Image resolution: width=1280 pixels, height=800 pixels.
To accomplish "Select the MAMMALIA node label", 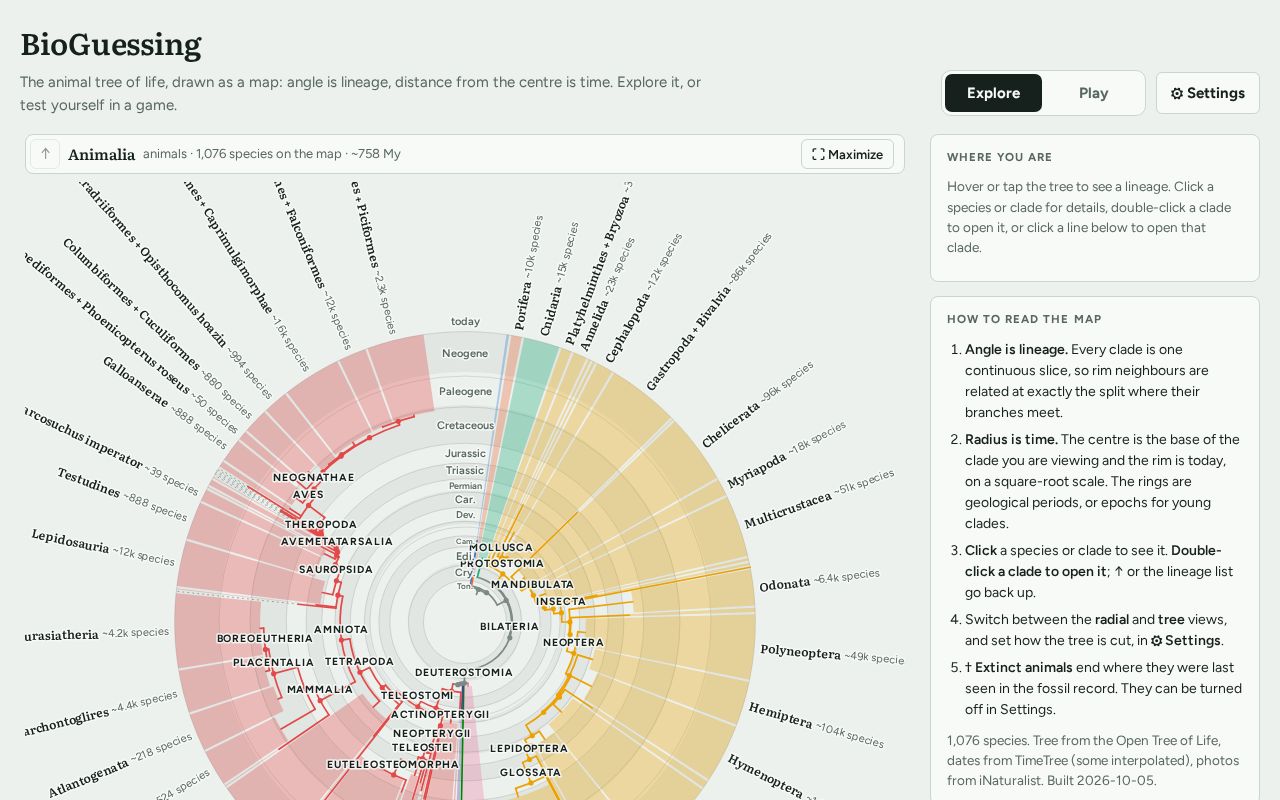I will [x=320, y=689].
